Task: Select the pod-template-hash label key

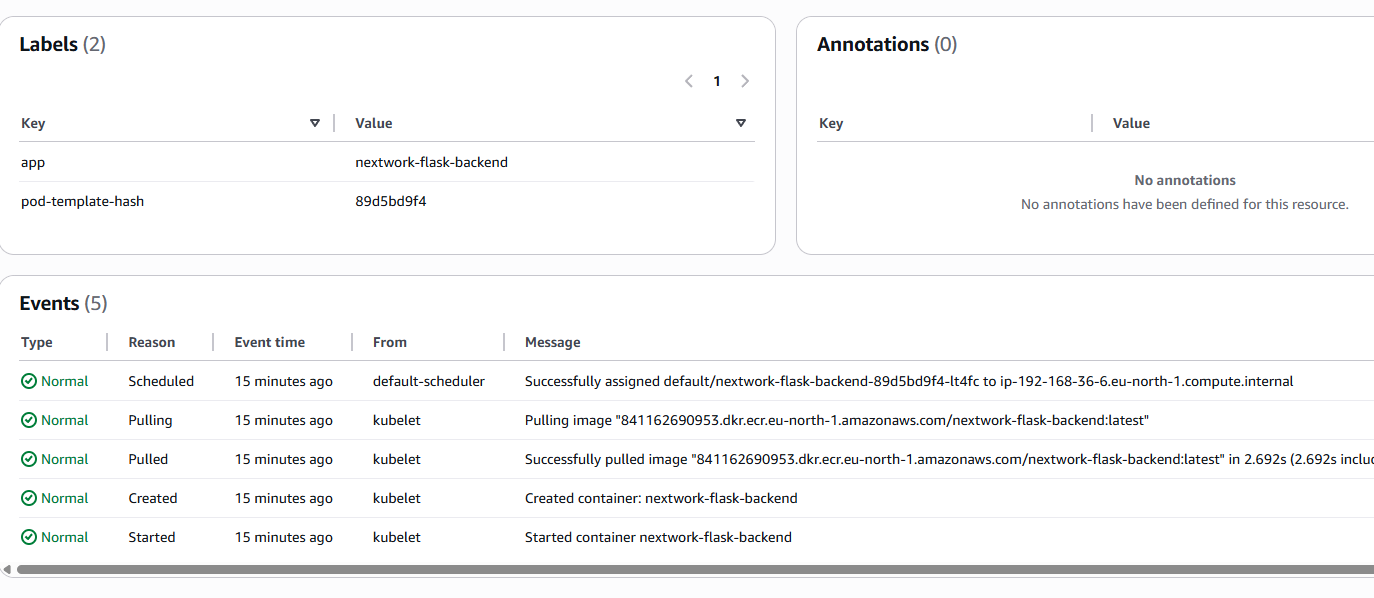Action: pos(83,201)
